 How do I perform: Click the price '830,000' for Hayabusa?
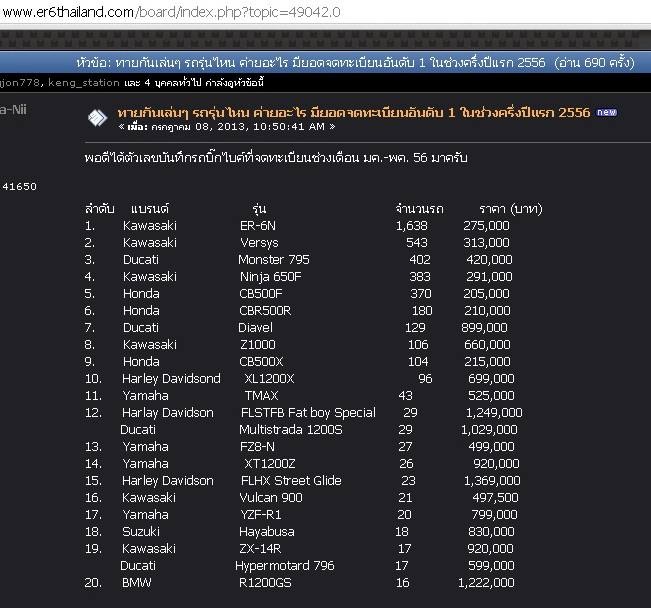491,532
